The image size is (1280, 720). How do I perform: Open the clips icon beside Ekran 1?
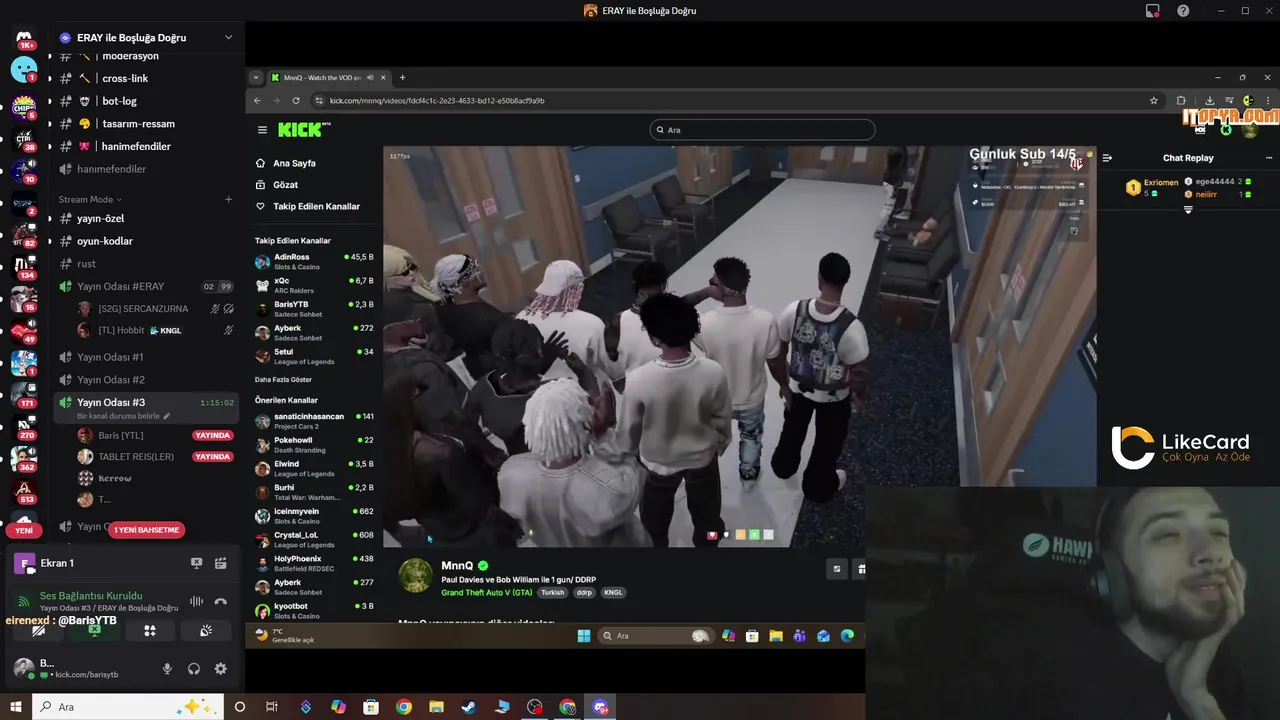pyautogui.click(x=220, y=563)
